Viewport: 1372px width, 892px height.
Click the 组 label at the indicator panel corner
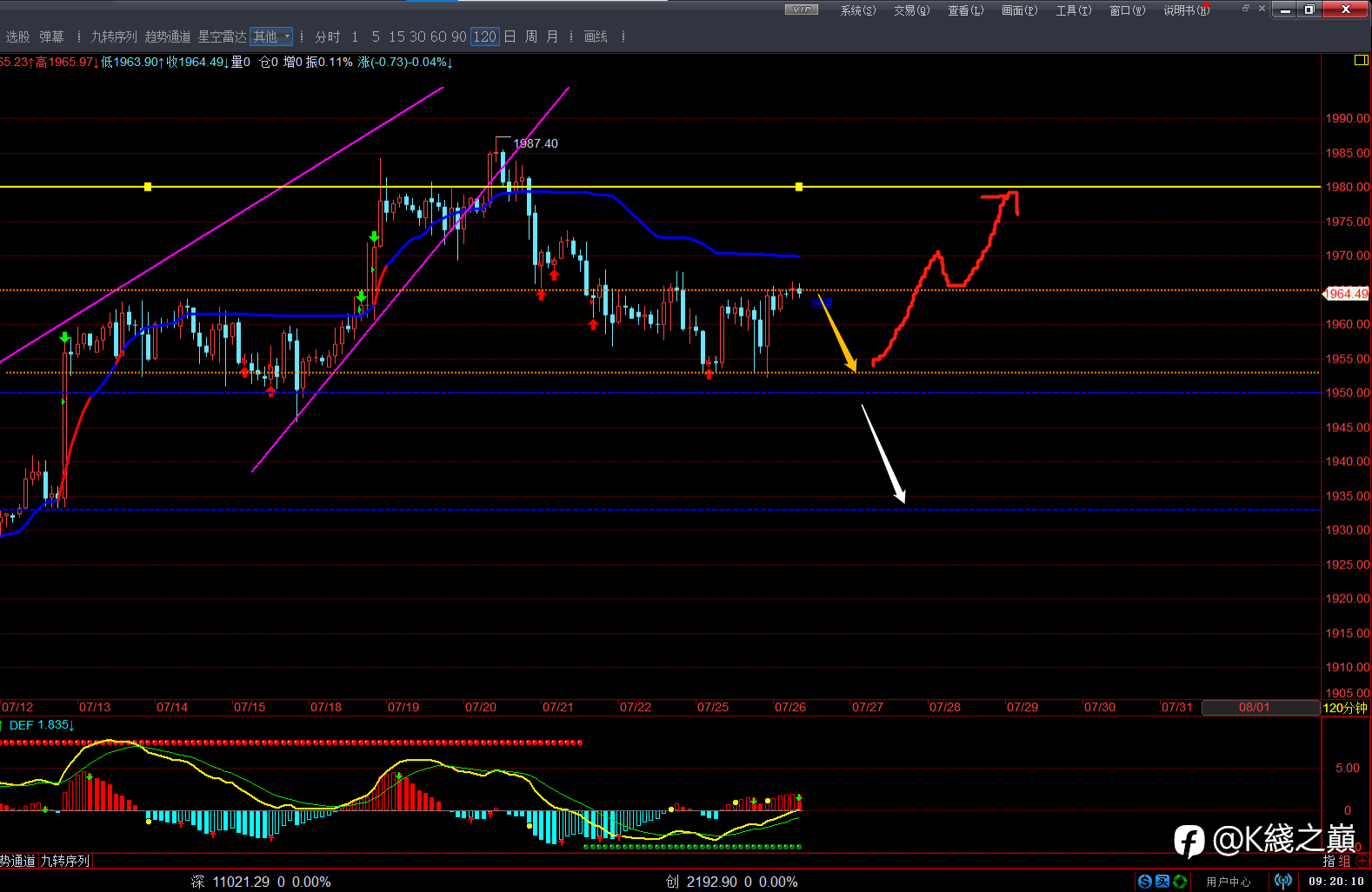[x=1344, y=861]
